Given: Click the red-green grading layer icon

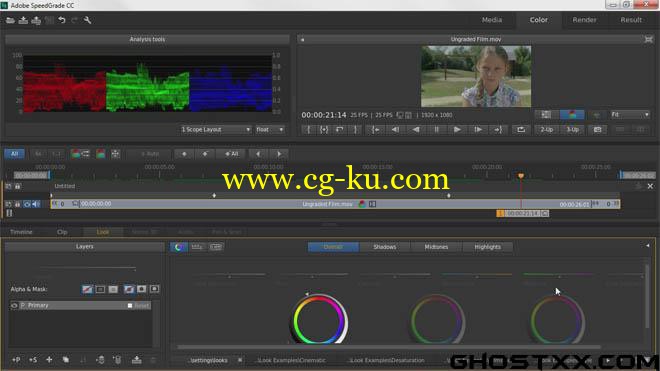Looking at the screenshot, I should [x=101, y=154].
